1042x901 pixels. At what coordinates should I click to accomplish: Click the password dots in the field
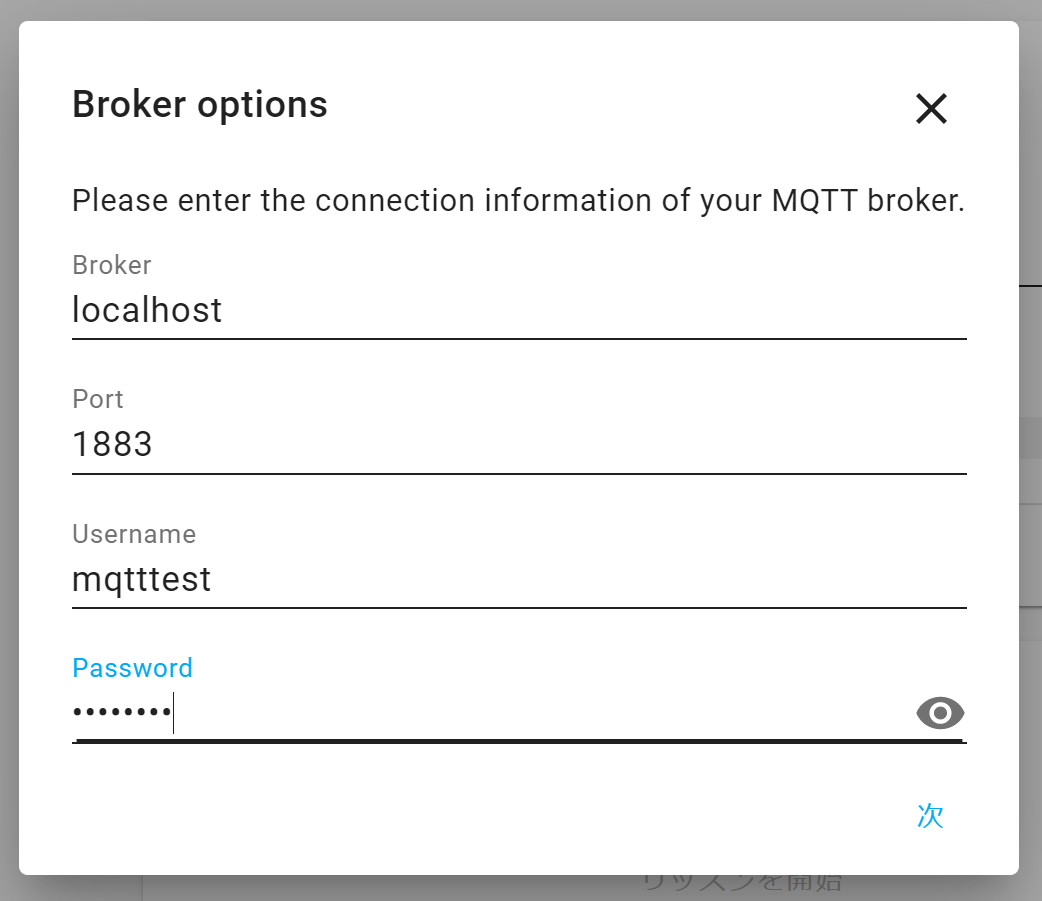pos(122,712)
